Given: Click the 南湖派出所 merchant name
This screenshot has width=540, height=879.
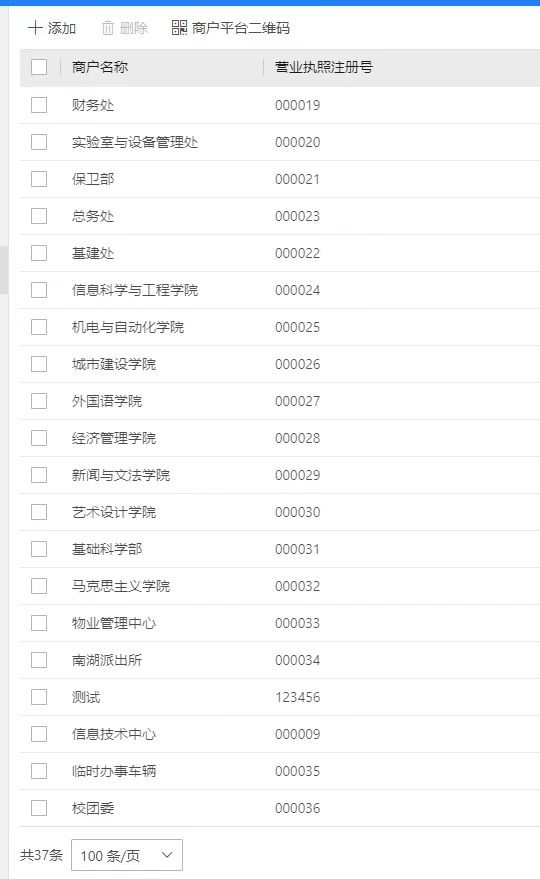Looking at the screenshot, I should click(107, 660).
